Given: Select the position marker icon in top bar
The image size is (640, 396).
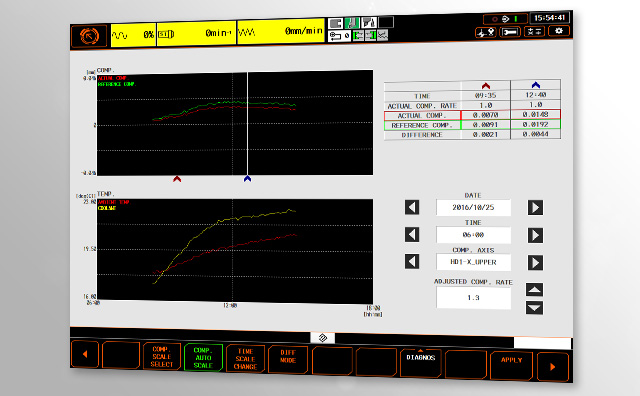Looking at the screenshot, I should (486, 32).
